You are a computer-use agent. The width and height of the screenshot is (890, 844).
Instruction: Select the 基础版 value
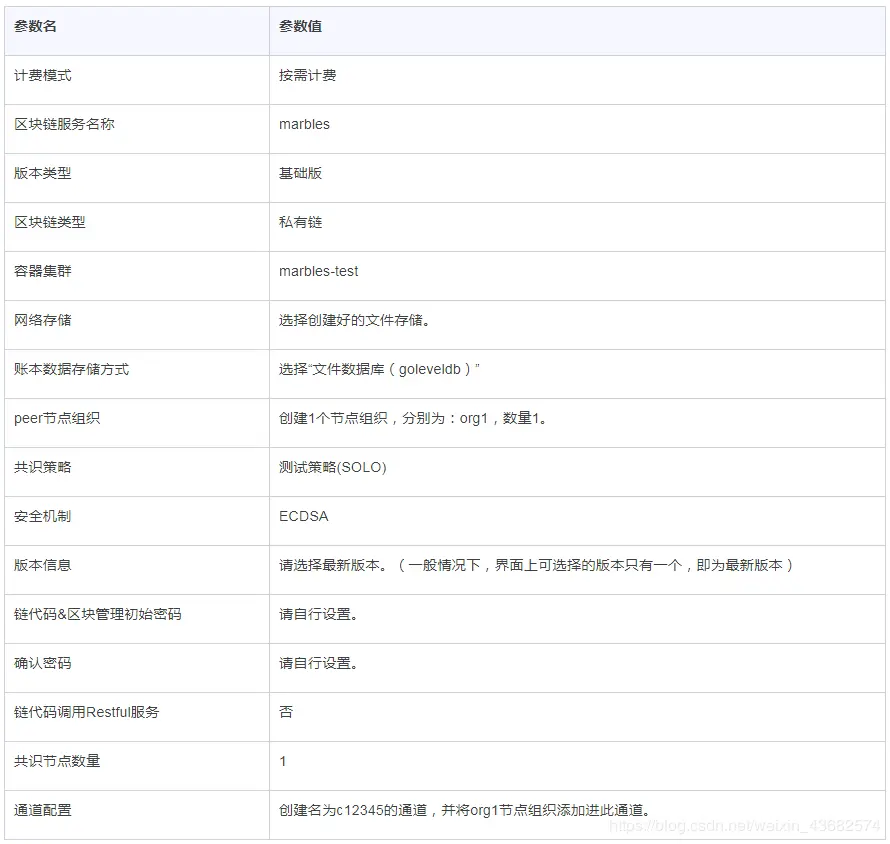[300, 173]
